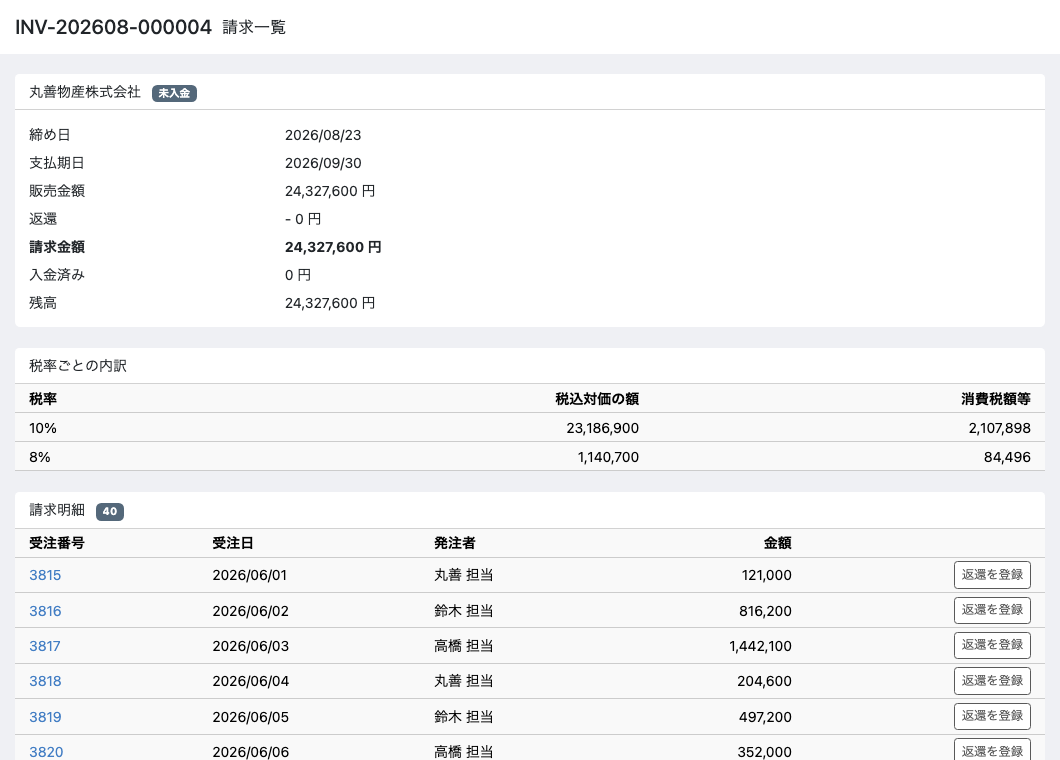The width and height of the screenshot is (1060, 760).
Task: Open the 請求一覧 link in the header
Action: coord(254,27)
